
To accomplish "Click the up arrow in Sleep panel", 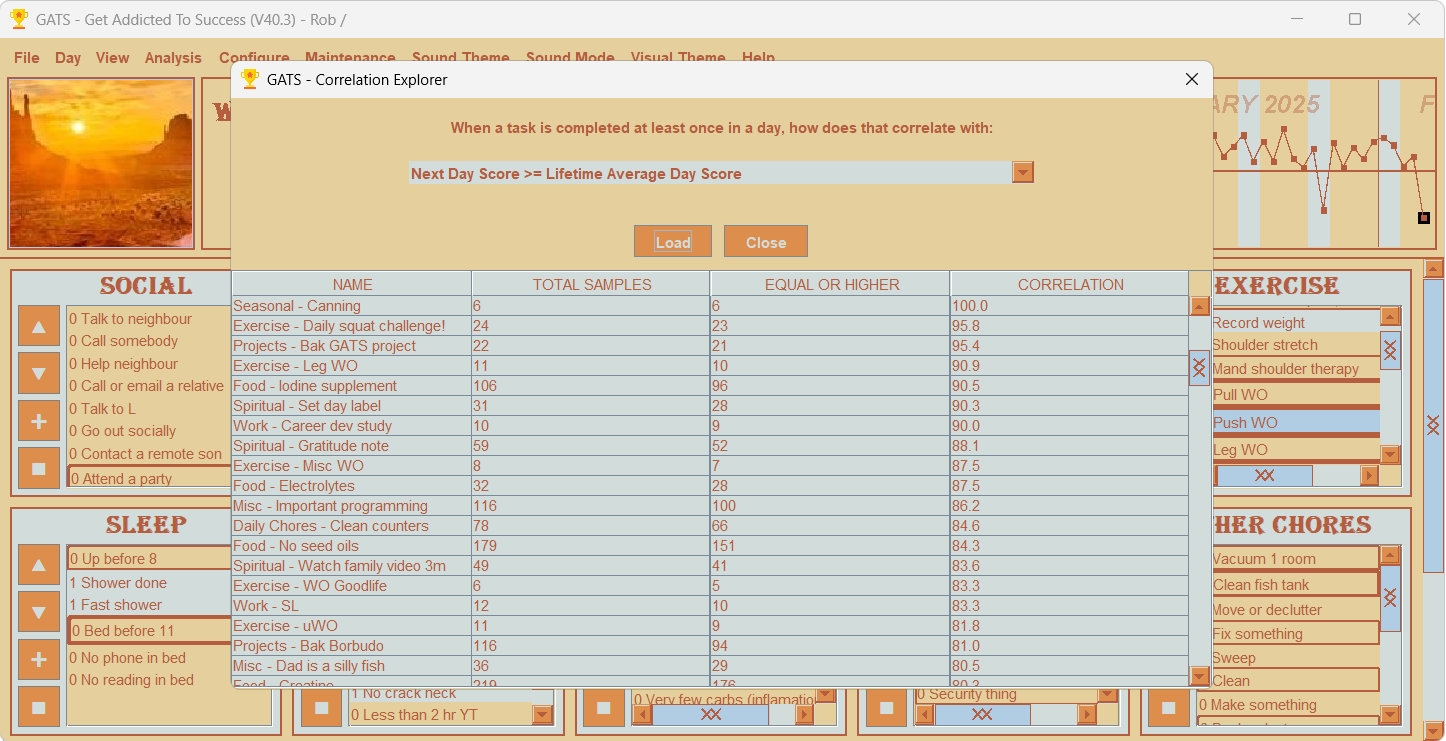I will [39, 565].
